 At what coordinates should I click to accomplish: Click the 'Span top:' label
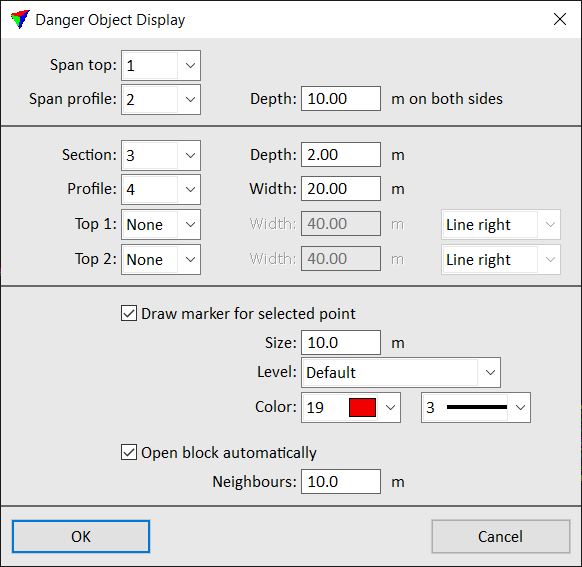84,65
